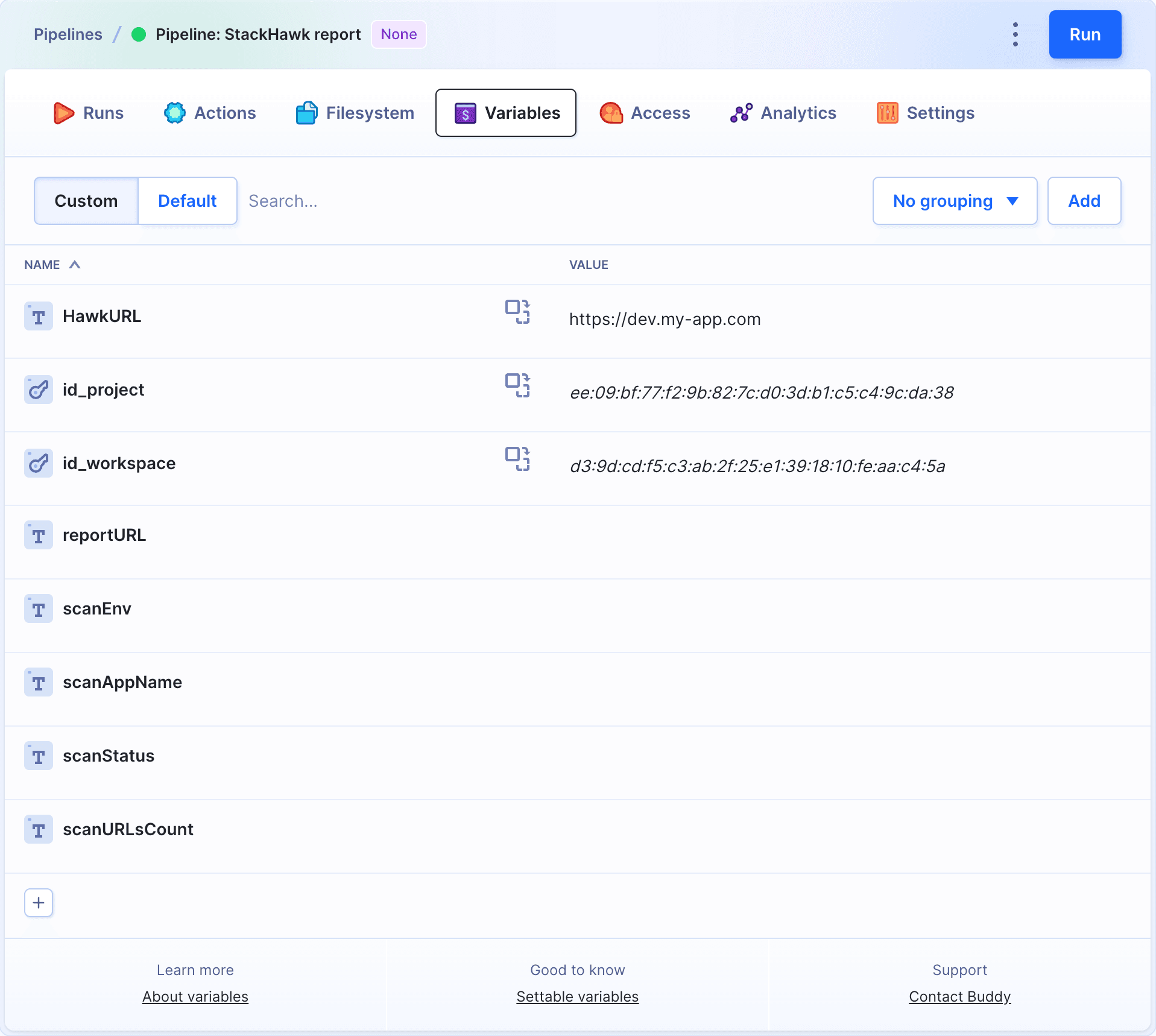Click the Runs play icon

pyautogui.click(x=64, y=113)
